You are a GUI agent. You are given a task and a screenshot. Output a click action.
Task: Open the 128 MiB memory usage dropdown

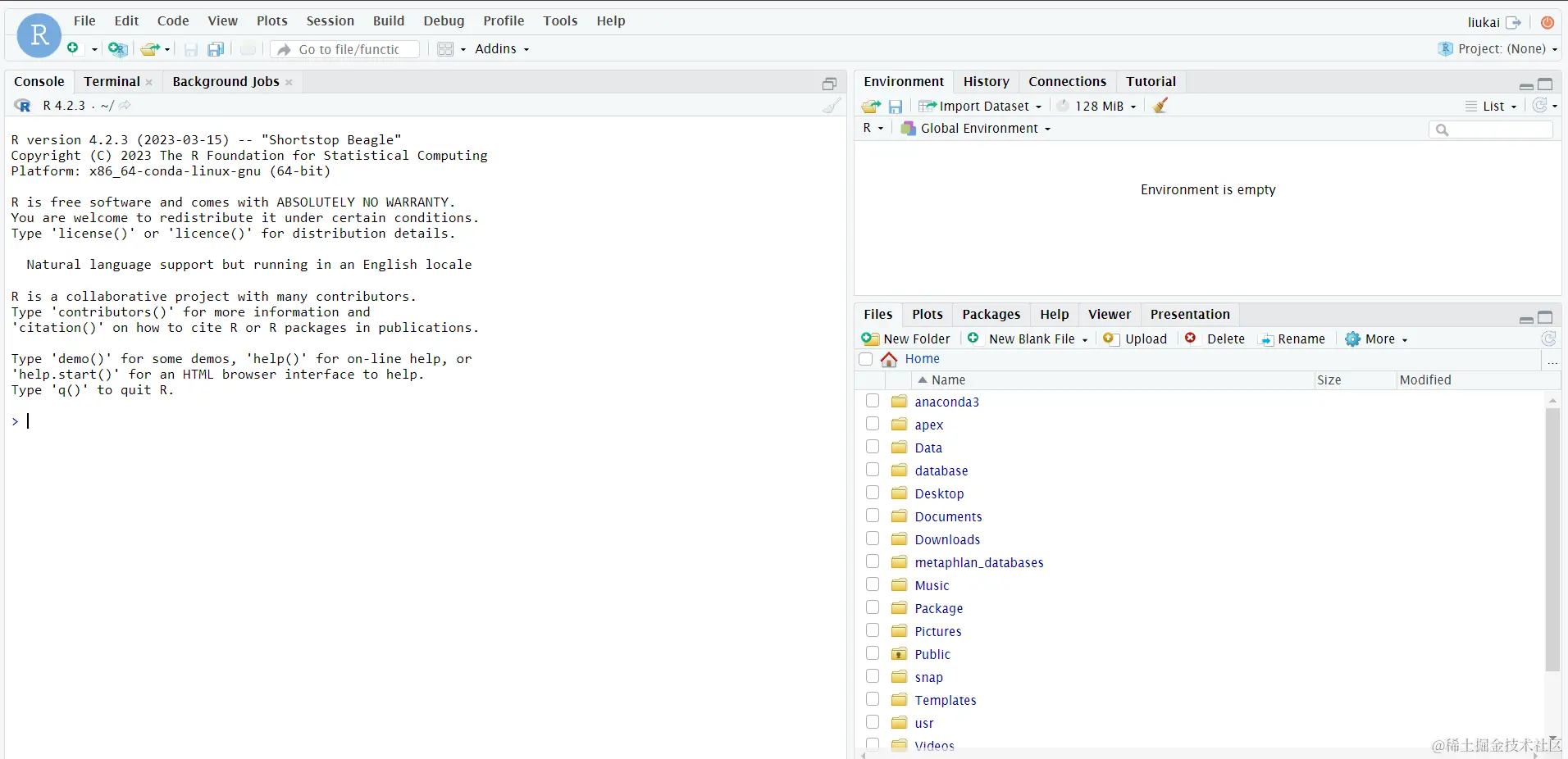(1097, 107)
